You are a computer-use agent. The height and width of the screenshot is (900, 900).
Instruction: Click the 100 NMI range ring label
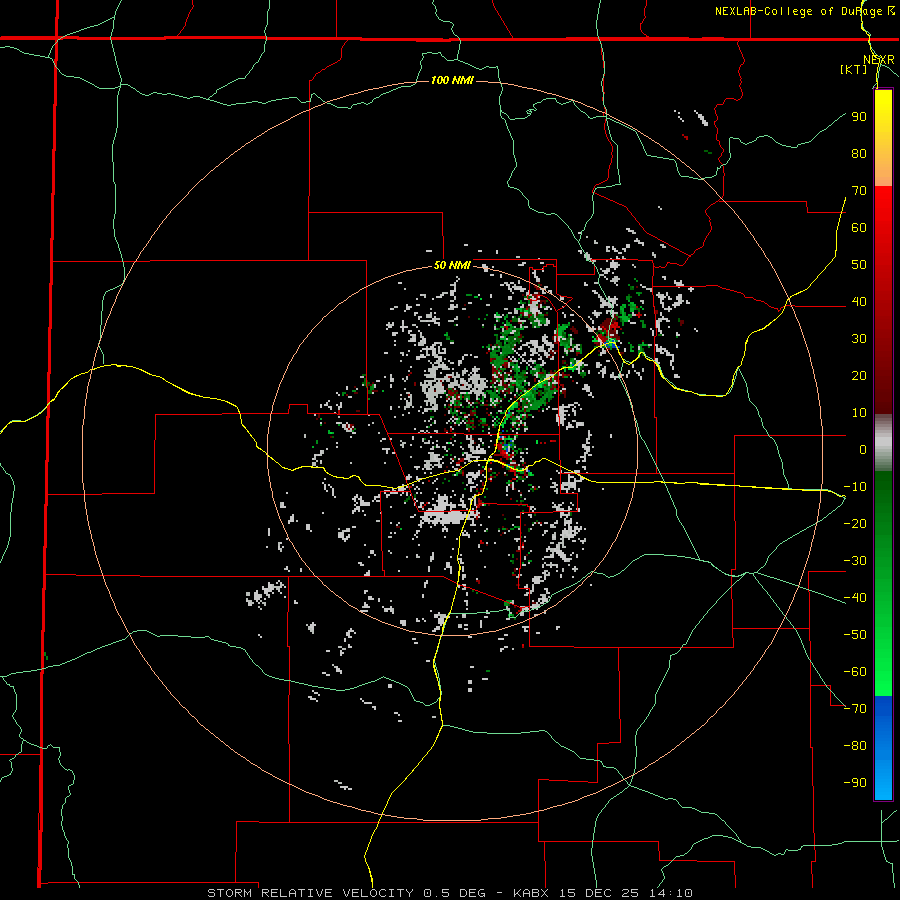(452, 80)
